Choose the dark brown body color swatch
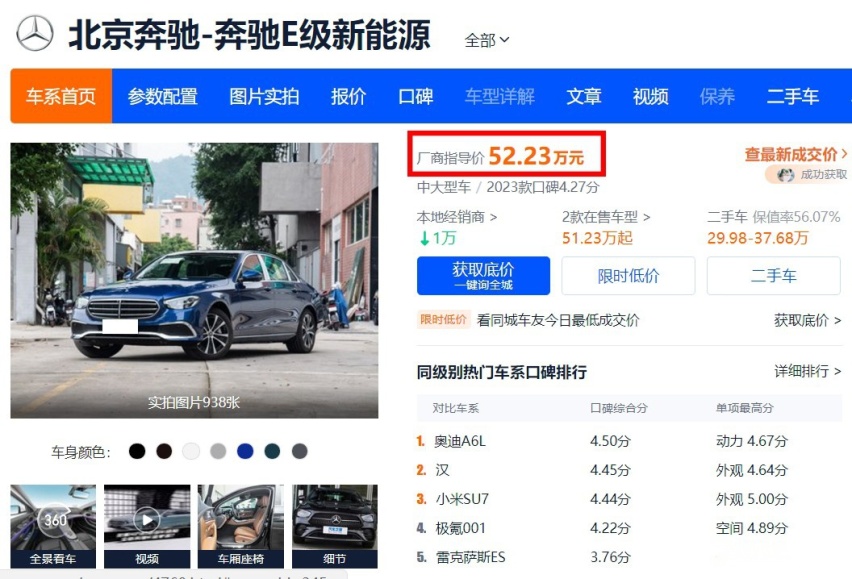Image resolution: width=852 pixels, height=579 pixels. 164,451
